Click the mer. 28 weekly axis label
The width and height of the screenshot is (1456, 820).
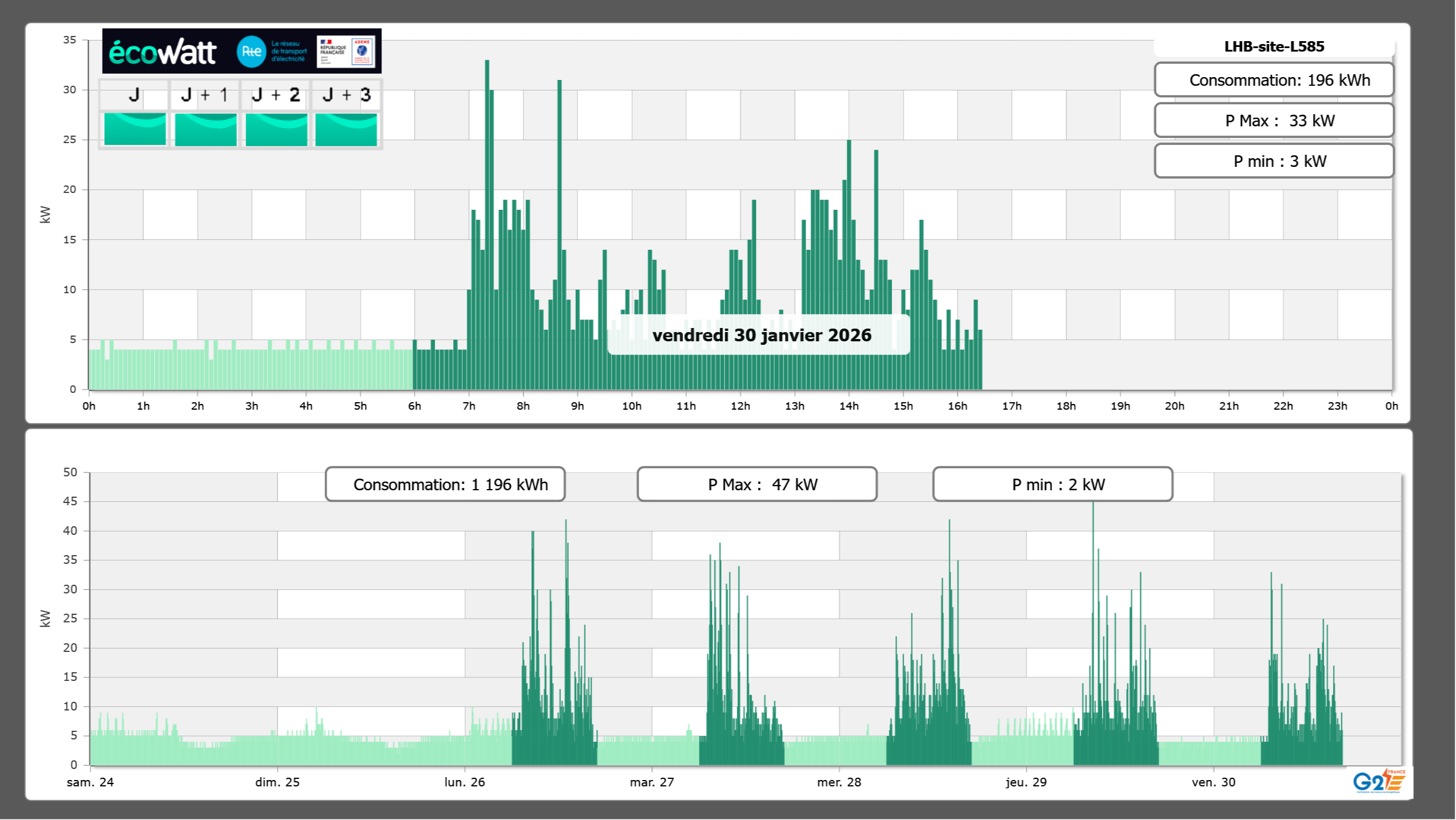click(838, 782)
